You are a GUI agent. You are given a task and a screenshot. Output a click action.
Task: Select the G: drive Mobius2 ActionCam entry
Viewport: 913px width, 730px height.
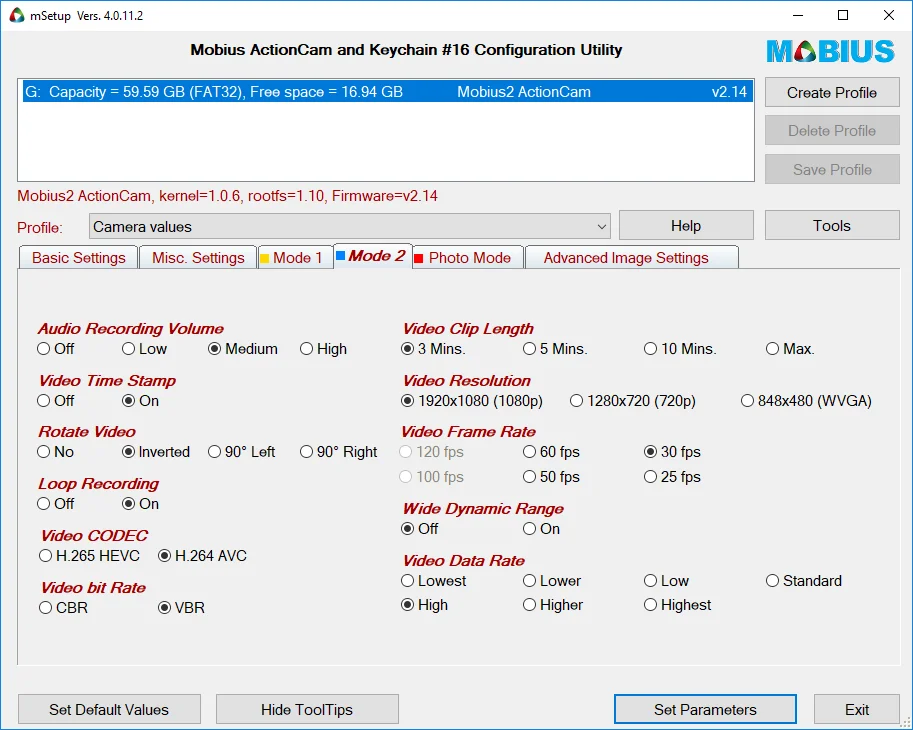click(387, 92)
